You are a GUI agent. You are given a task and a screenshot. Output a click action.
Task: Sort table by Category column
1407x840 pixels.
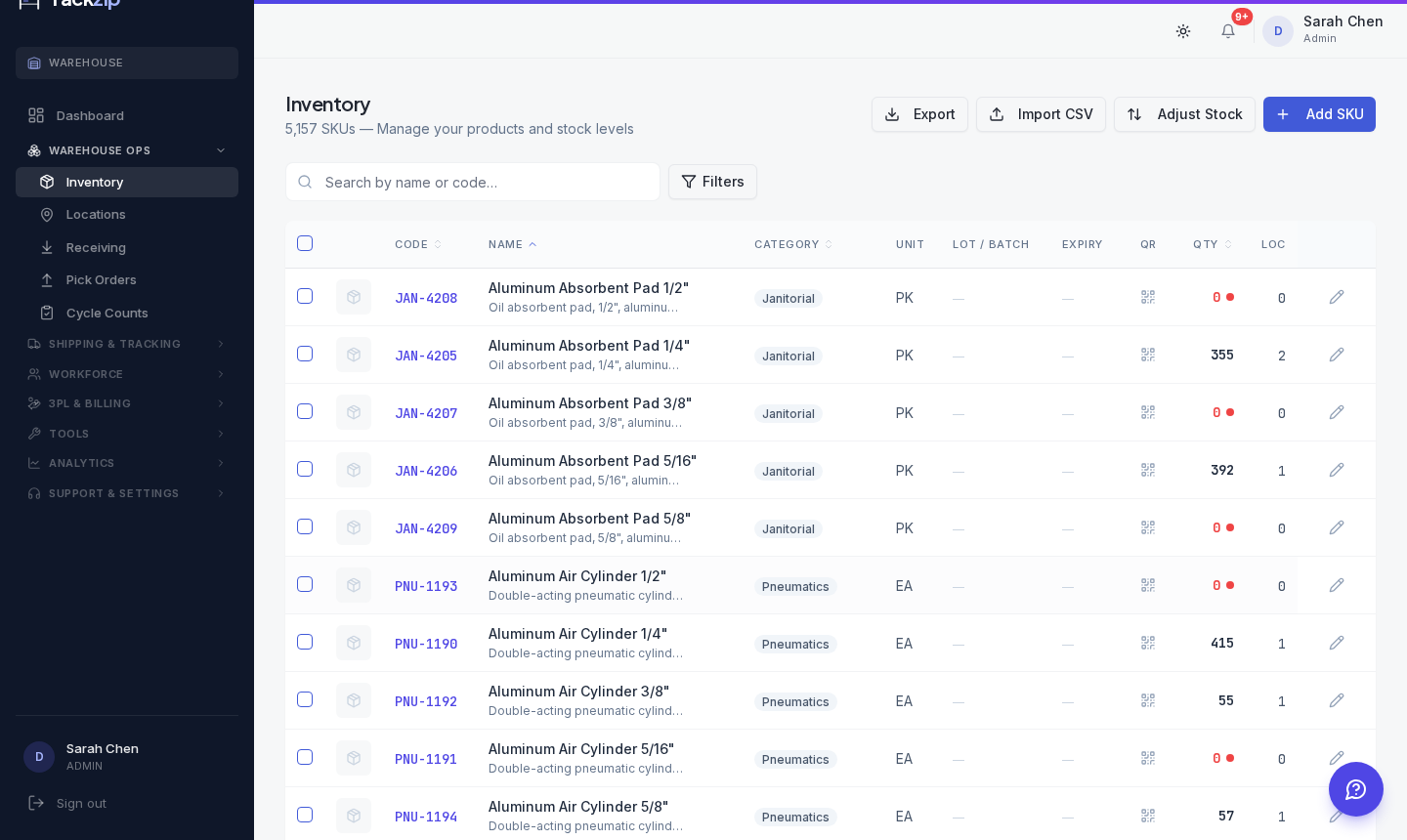[x=793, y=244]
